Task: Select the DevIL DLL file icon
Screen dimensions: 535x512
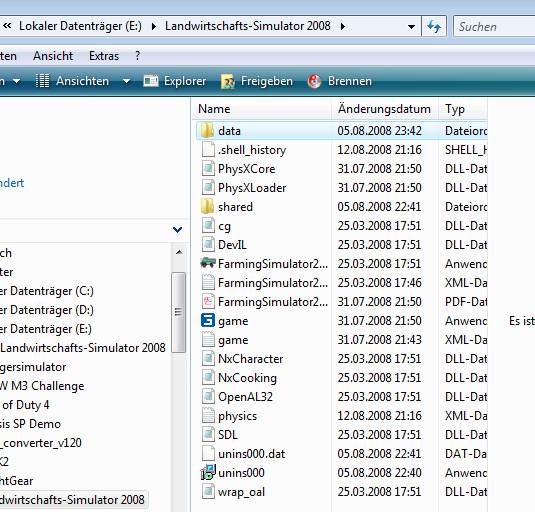Action: [208, 245]
